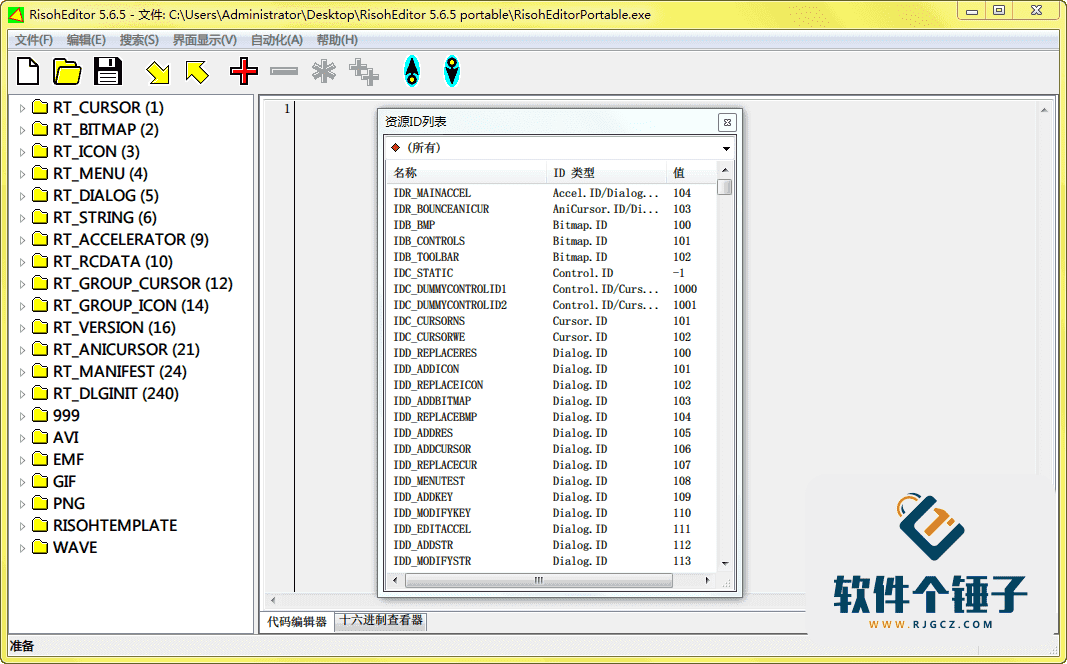The width and height of the screenshot is (1067, 664).
Task: Save the file with the floppy disk icon
Action: click(x=108, y=71)
